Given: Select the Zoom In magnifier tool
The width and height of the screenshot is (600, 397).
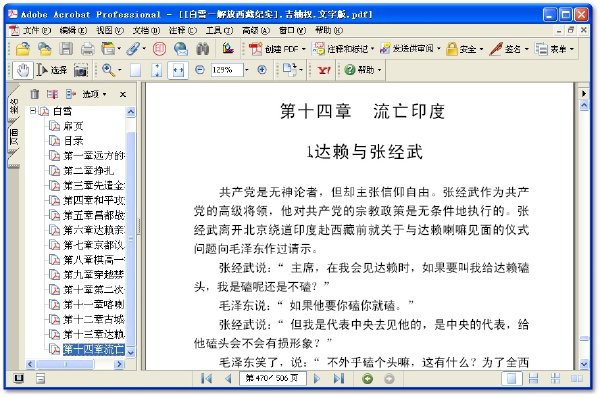Looking at the screenshot, I should (x=108, y=70).
